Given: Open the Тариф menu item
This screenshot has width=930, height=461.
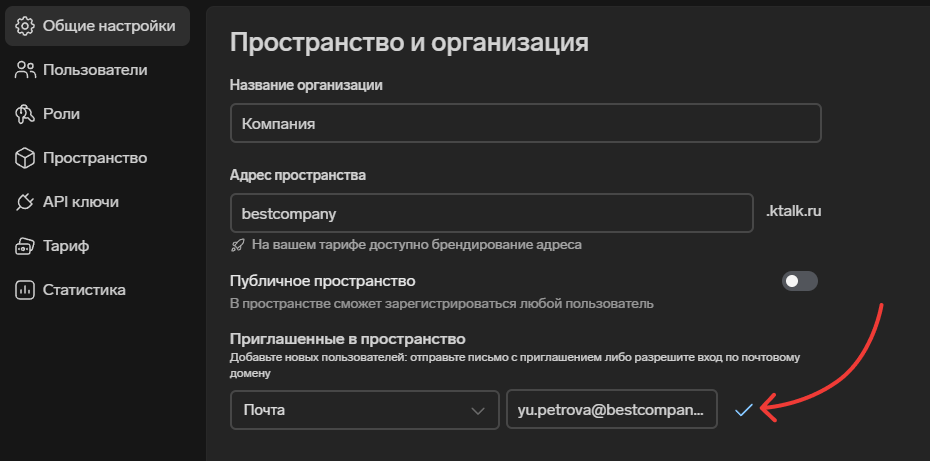Looking at the screenshot, I should pyautogui.click(x=66, y=246).
